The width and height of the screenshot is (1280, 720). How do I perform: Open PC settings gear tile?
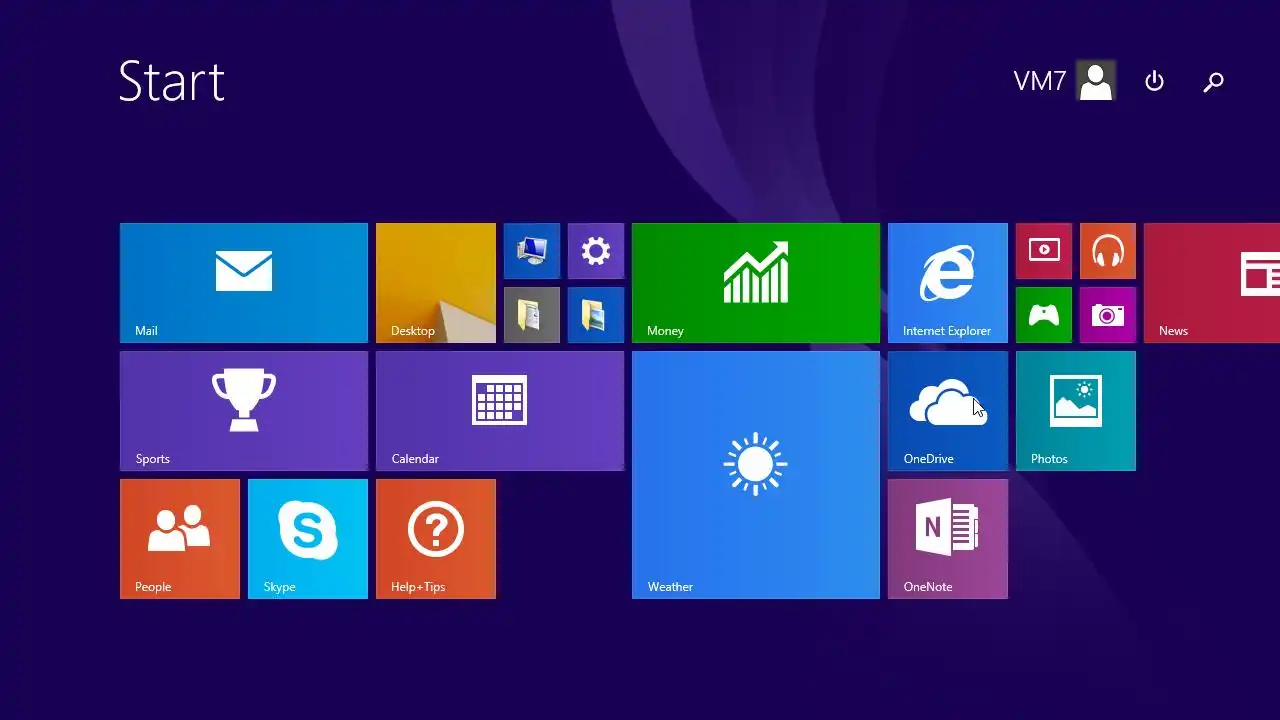(596, 251)
